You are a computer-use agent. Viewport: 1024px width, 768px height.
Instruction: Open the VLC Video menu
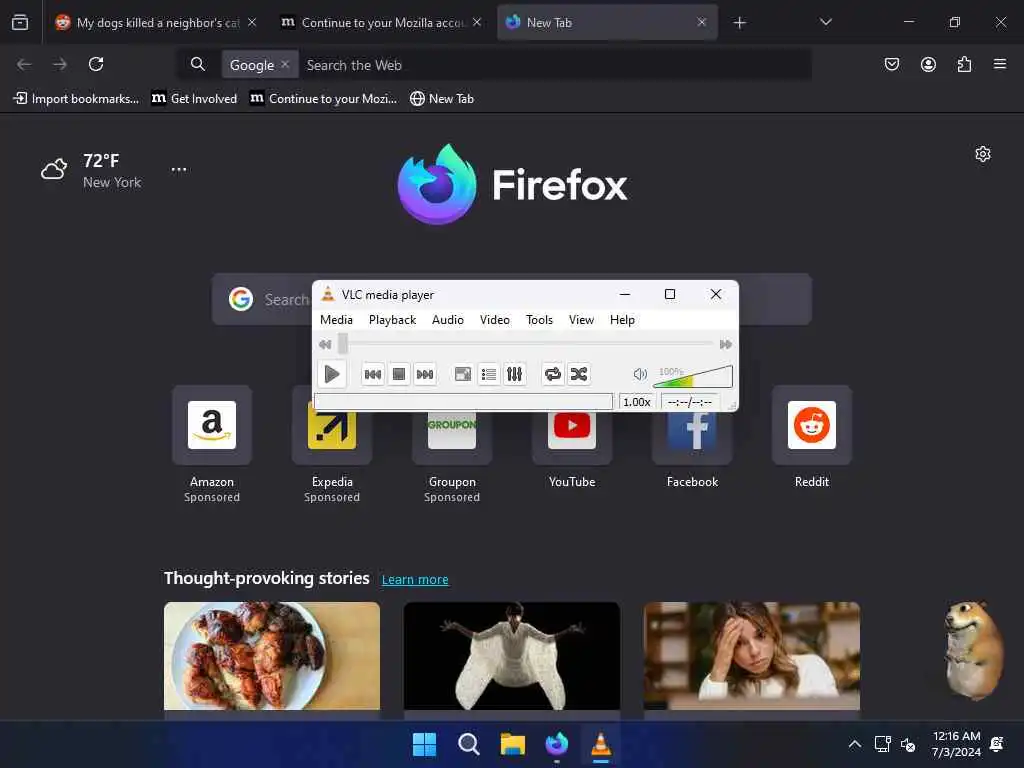pos(494,319)
